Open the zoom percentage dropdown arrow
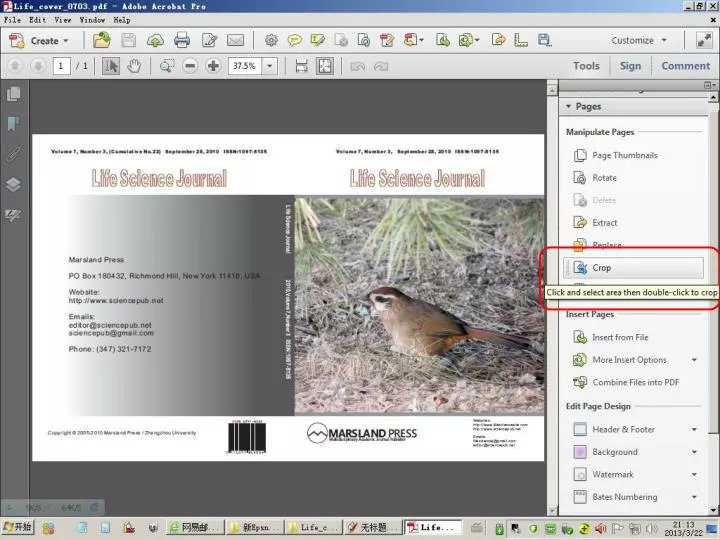Image resolution: width=720 pixels, height=540 pixels. pyautogui.click(x=270, y=66)
